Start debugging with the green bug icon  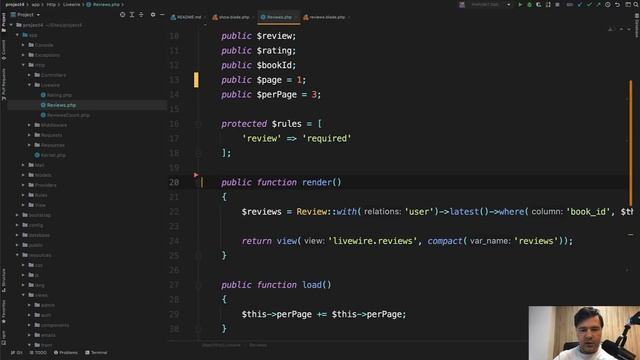coord(529,4)
